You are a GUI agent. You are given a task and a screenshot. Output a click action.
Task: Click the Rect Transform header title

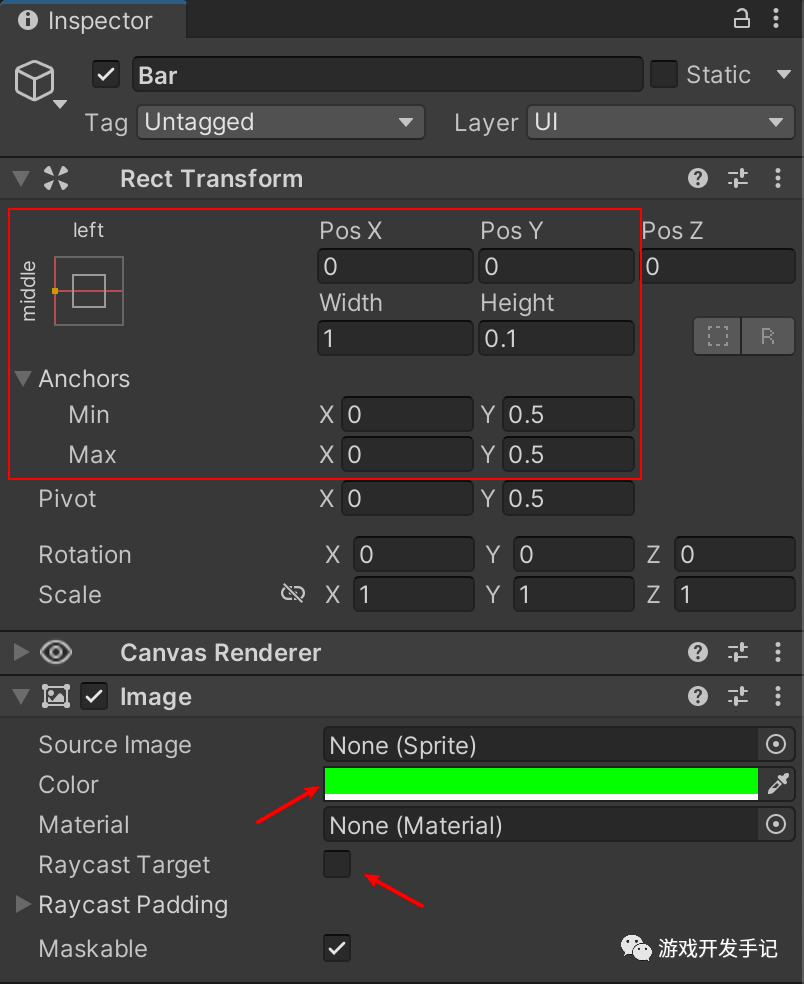pos(212,179)
